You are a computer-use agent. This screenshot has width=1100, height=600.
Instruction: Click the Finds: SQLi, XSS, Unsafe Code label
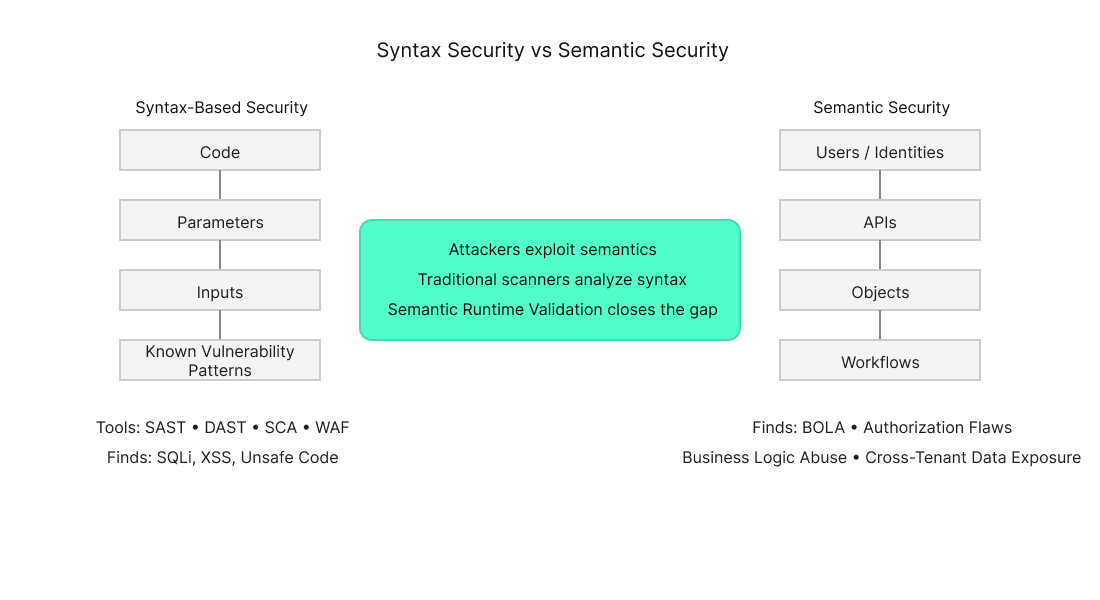click(x=223, y=457)
